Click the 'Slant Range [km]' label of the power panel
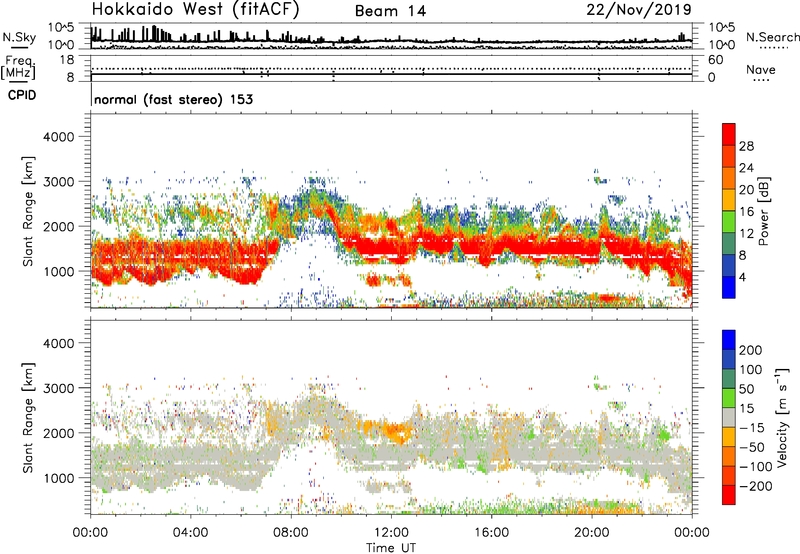The height and width of the screenshot is (554, 800). click(x=28, y=211)
